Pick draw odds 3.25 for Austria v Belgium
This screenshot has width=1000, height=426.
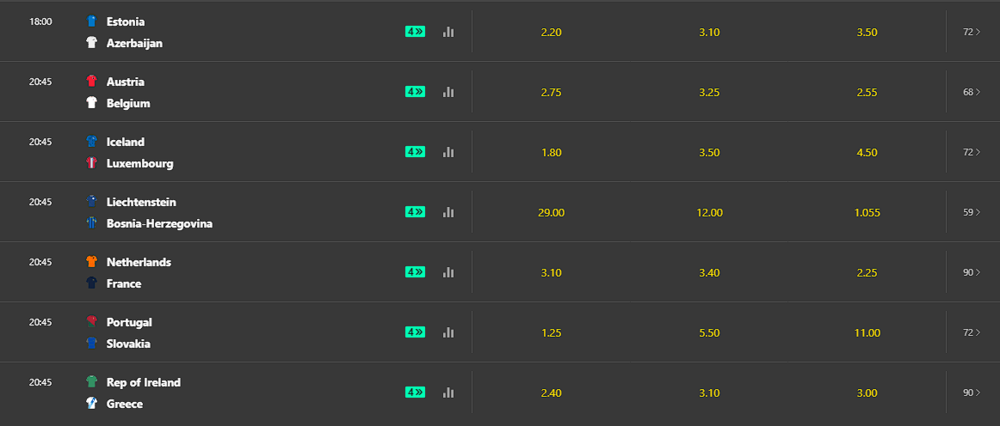[x=710, y=92]
